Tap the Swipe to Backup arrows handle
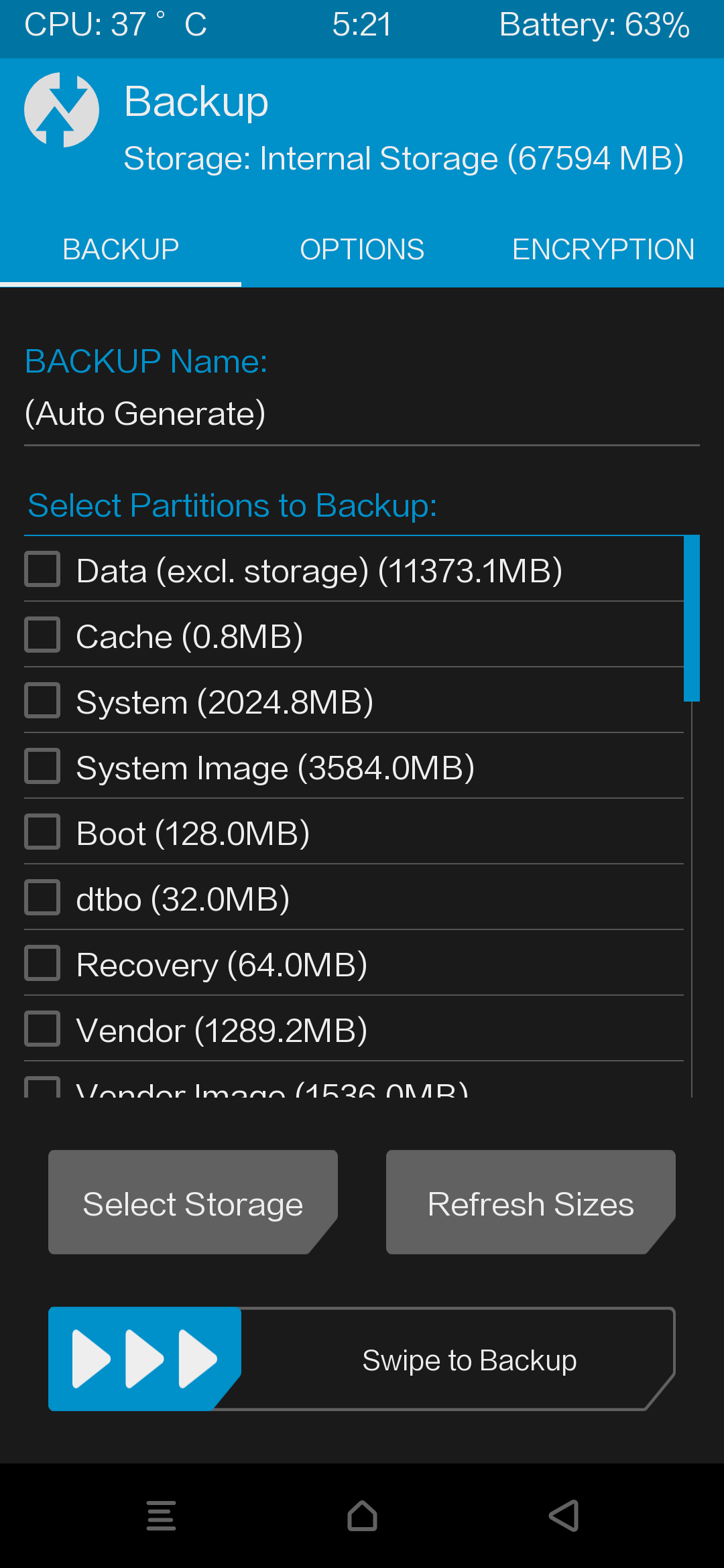The height and width of the screenshot is (1568, 724). point(144,1358)
